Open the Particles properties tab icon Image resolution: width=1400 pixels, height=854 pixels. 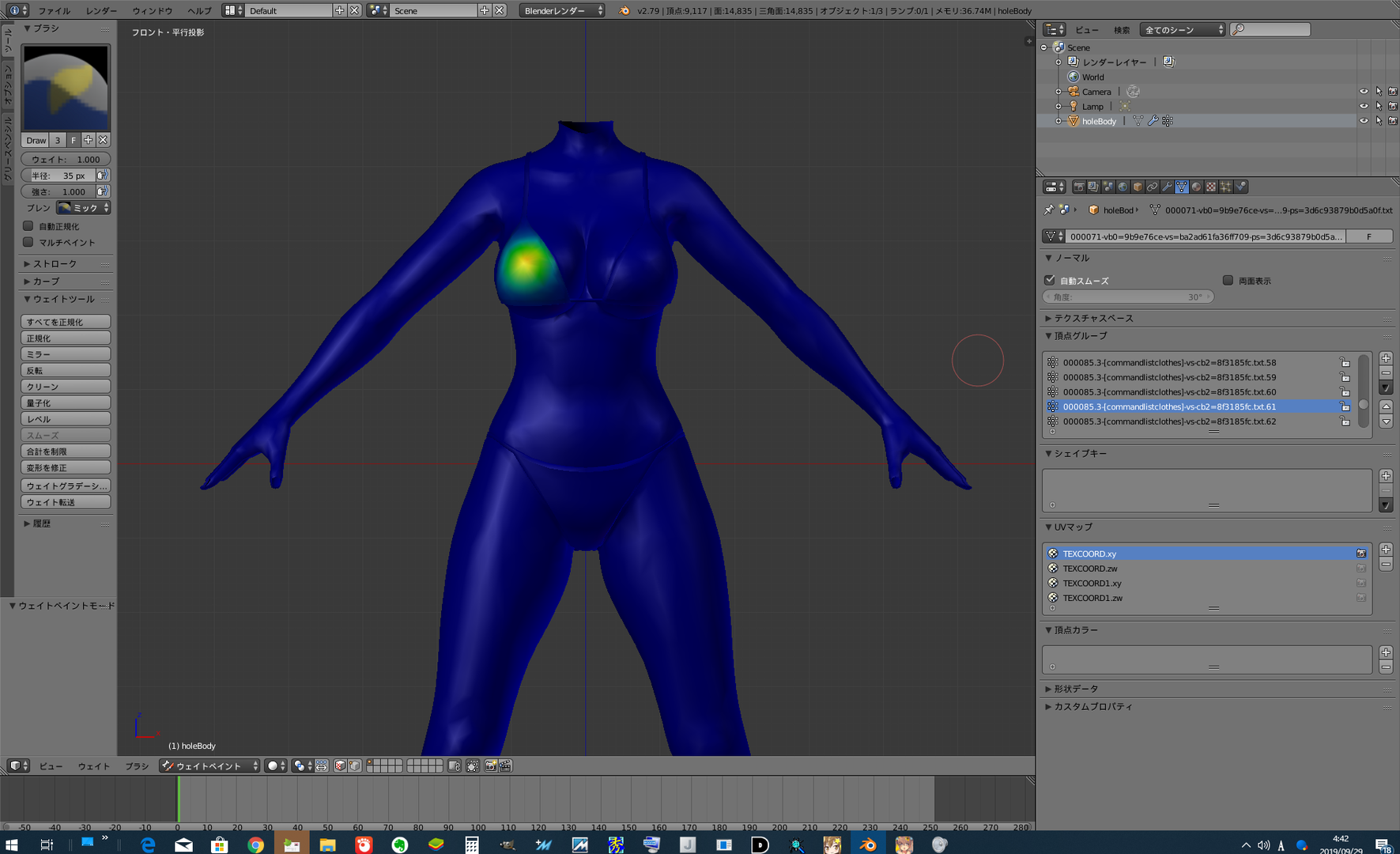[1226, 187]
